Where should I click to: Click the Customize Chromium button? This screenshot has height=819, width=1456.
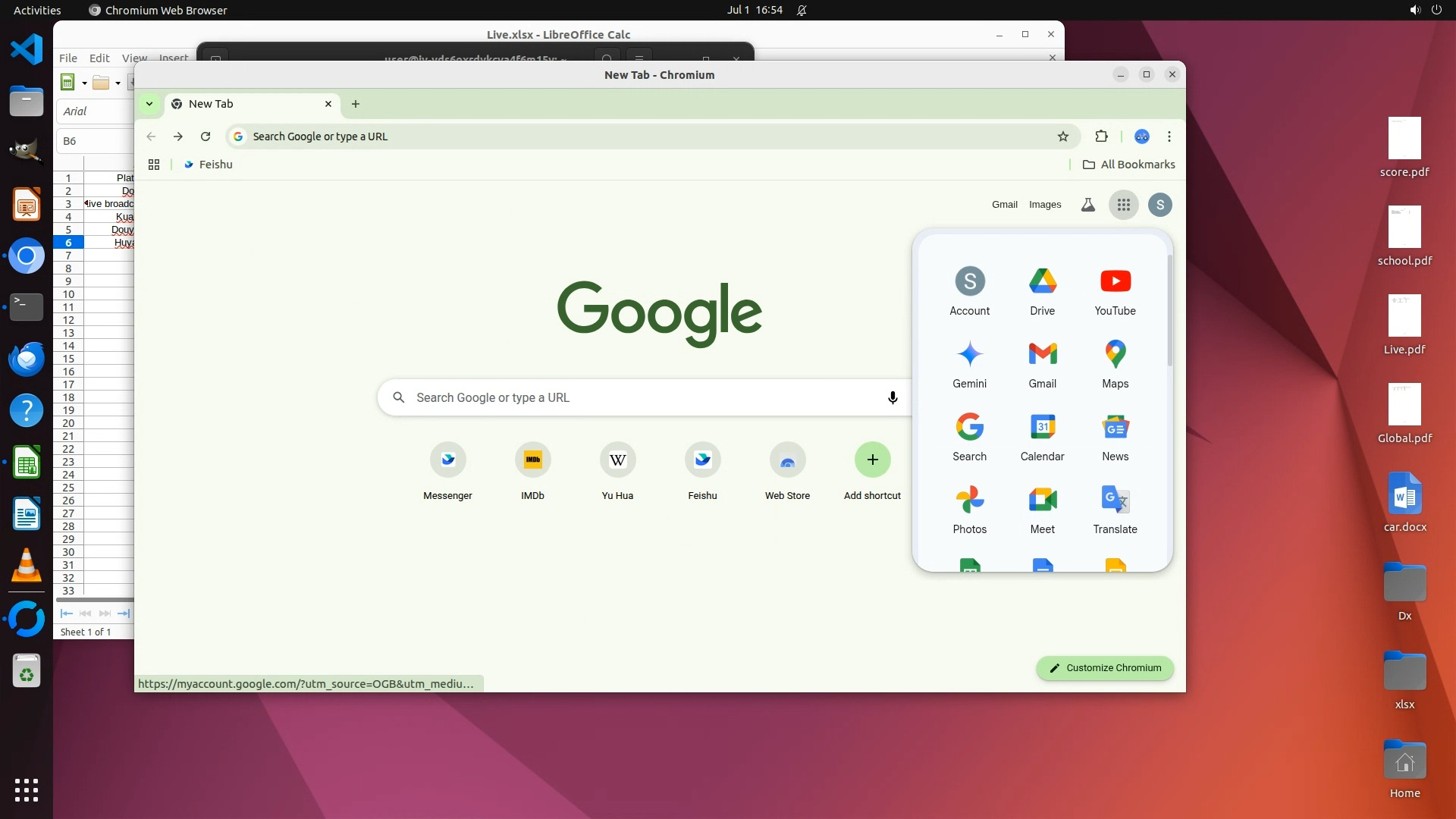click(1105, 668)
